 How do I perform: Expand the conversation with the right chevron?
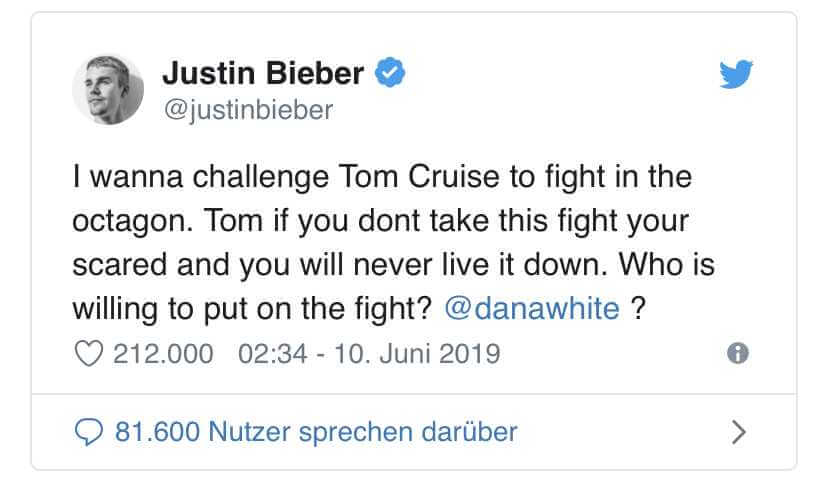[x=739, y=432]
